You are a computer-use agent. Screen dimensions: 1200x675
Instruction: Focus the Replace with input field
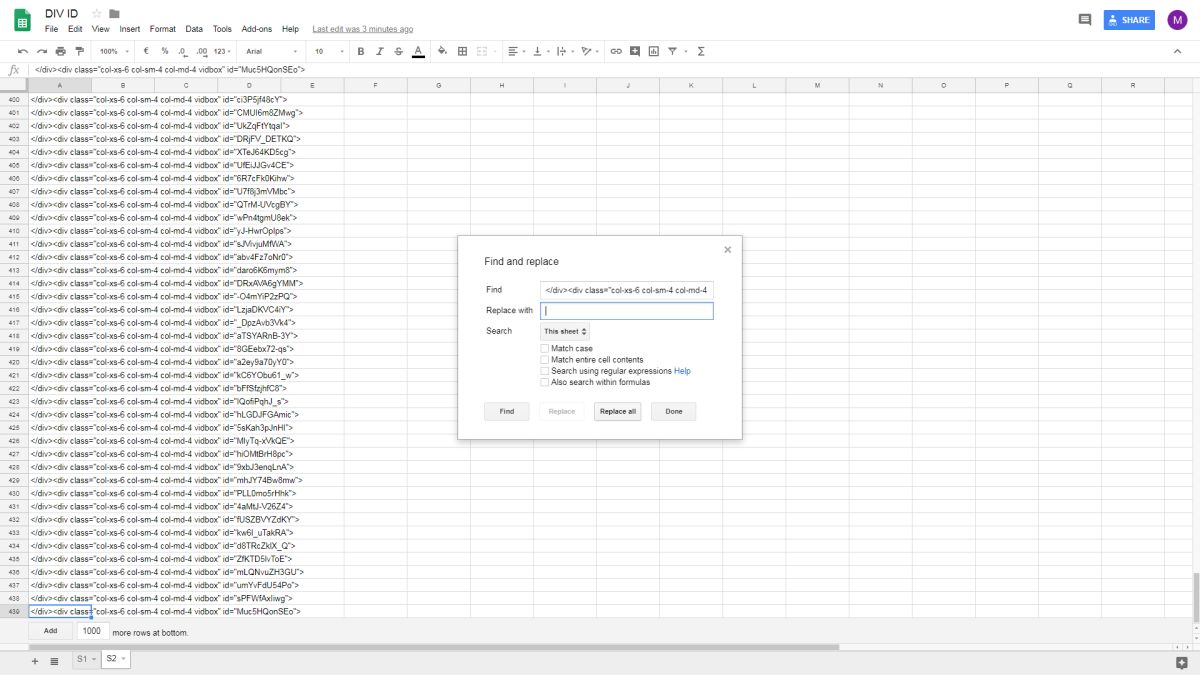627,311
